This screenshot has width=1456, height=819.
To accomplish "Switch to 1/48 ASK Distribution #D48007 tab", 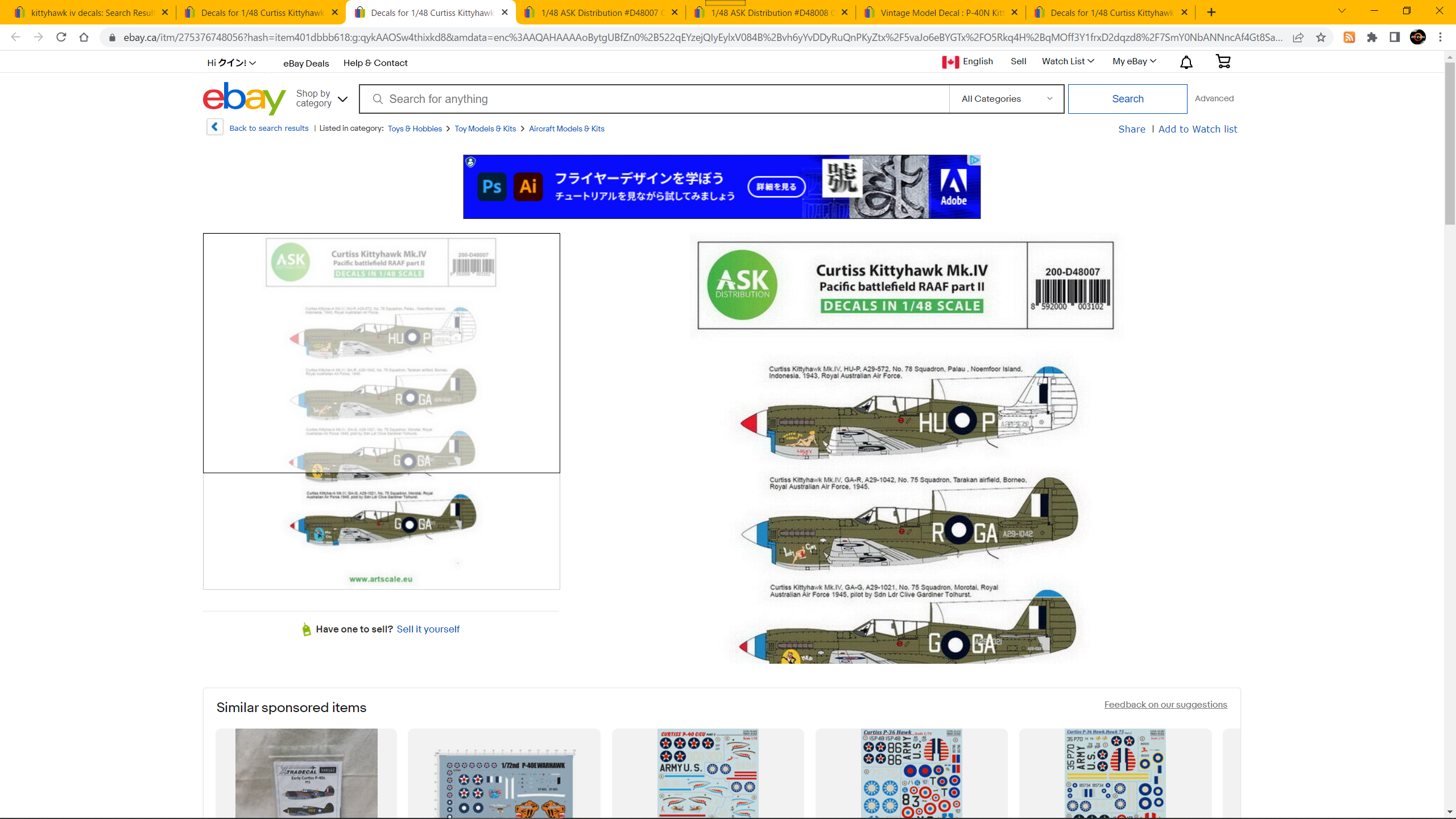I will coord(601,12).
